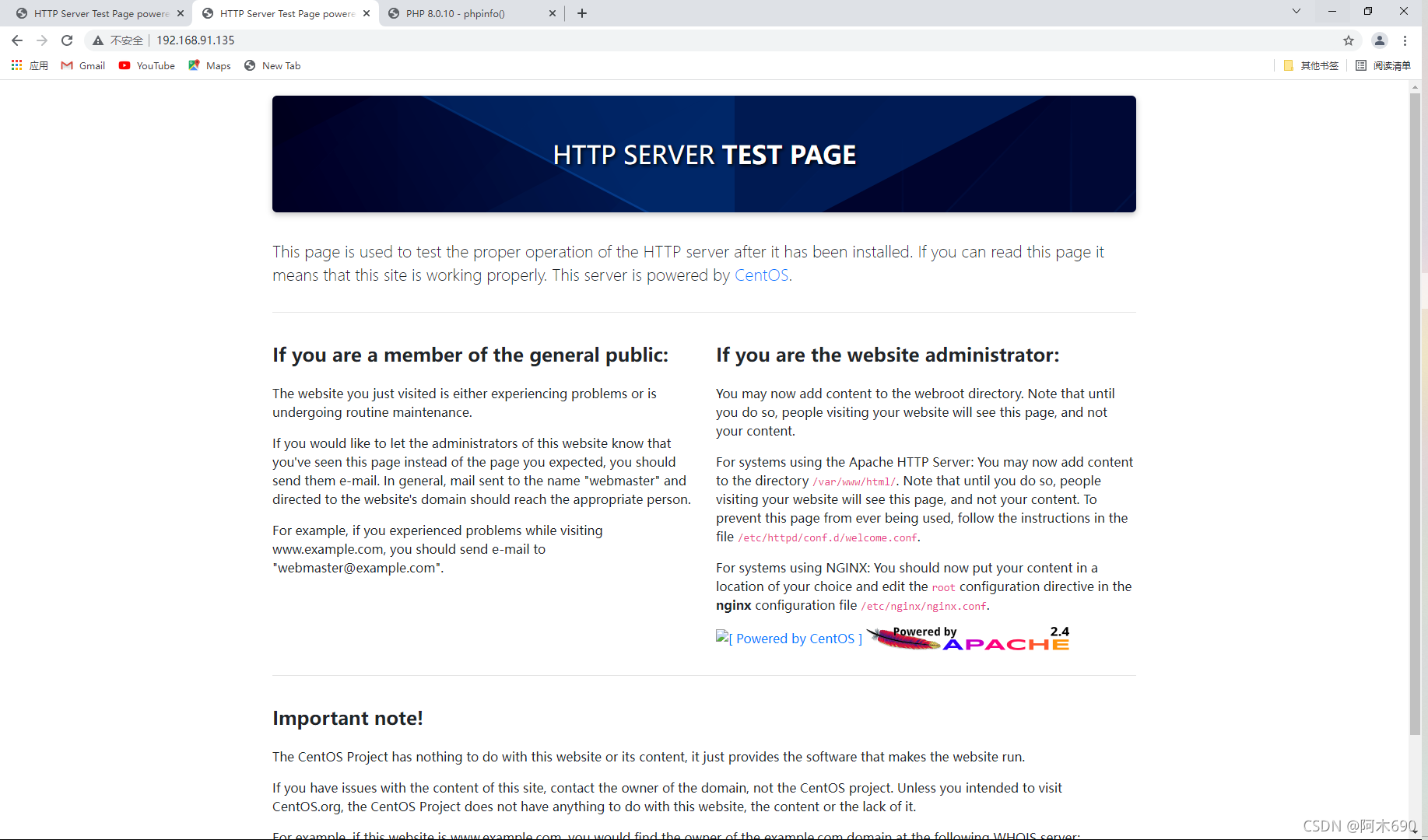Image resolution: width=1428 pixels, height=840 pixels.
Task: Close the first HTTP Server Test Page tab
Action: (181, 13)
